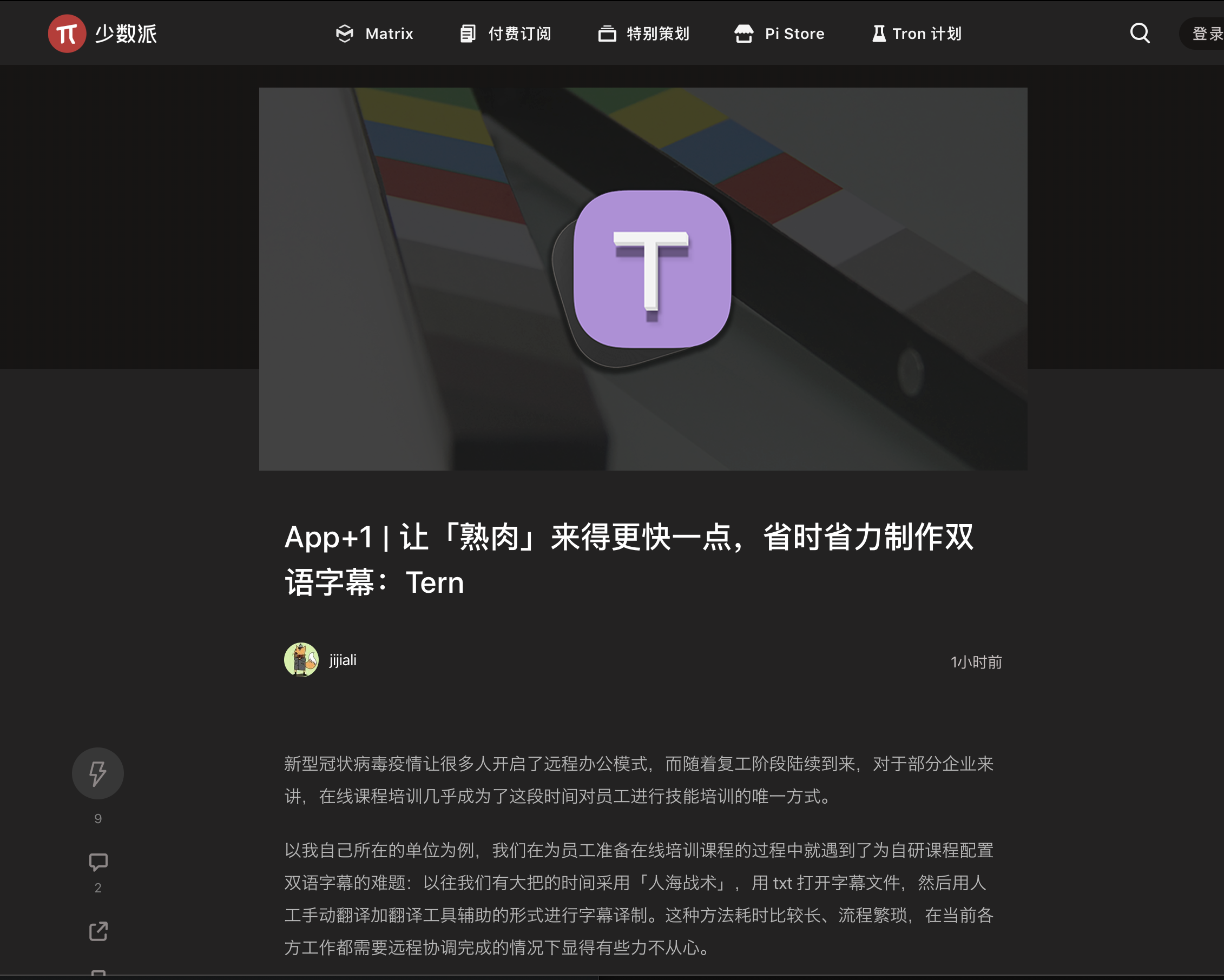
Task: Go to the 特别策划 section
Action: point(658,34)
